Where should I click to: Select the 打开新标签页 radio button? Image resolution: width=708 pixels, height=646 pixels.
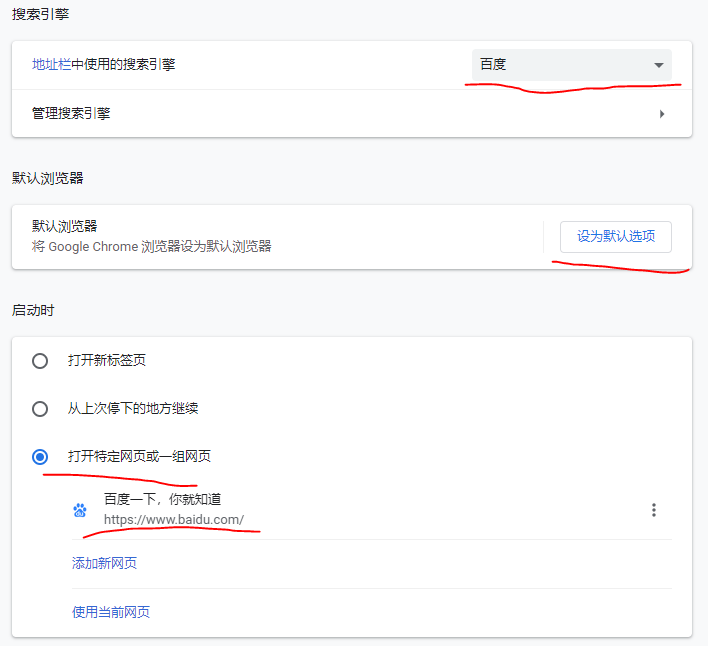(40, 361)
